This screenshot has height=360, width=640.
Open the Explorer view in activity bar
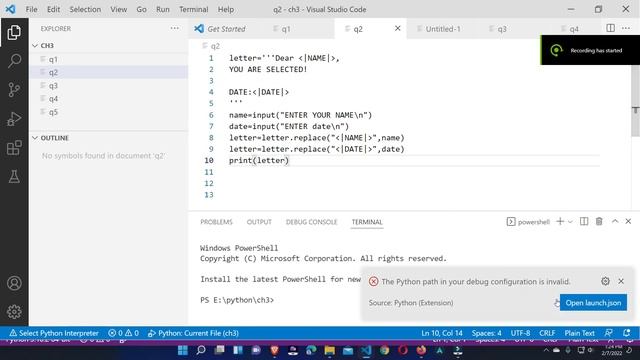coord(14,32)
